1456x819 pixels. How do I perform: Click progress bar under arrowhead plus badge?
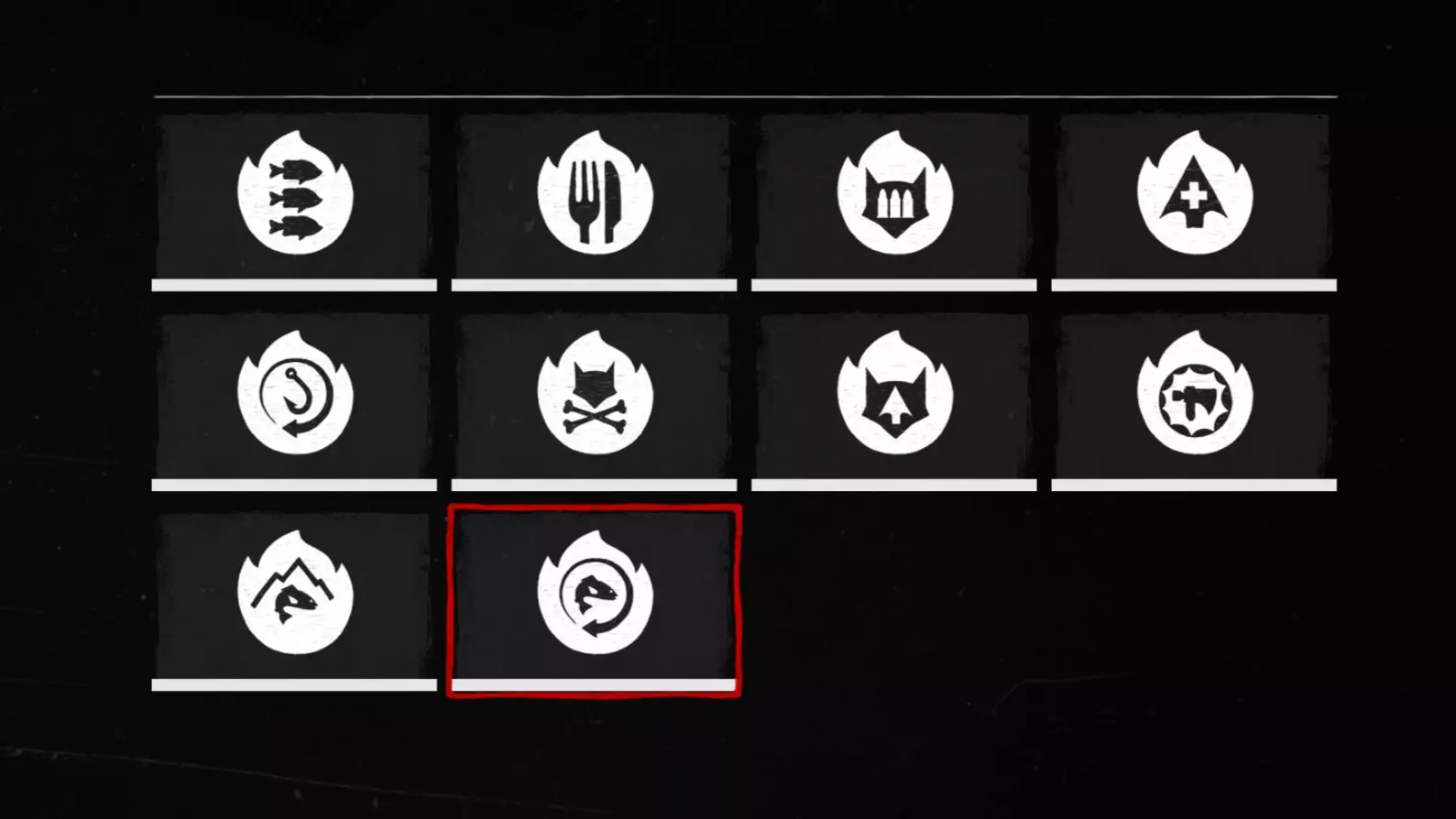click(1194, 286)
